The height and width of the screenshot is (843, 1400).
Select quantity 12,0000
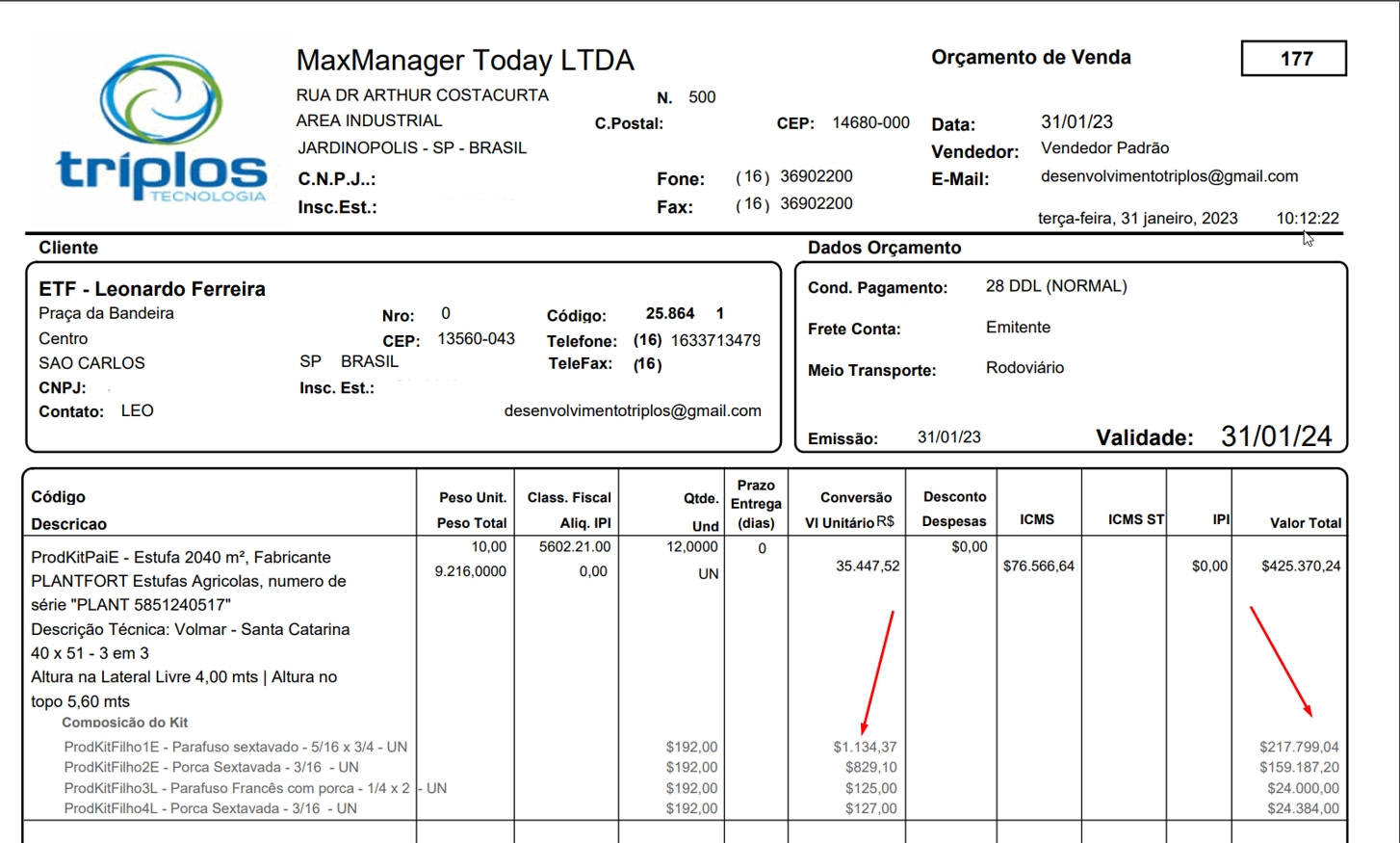point(691,547)
